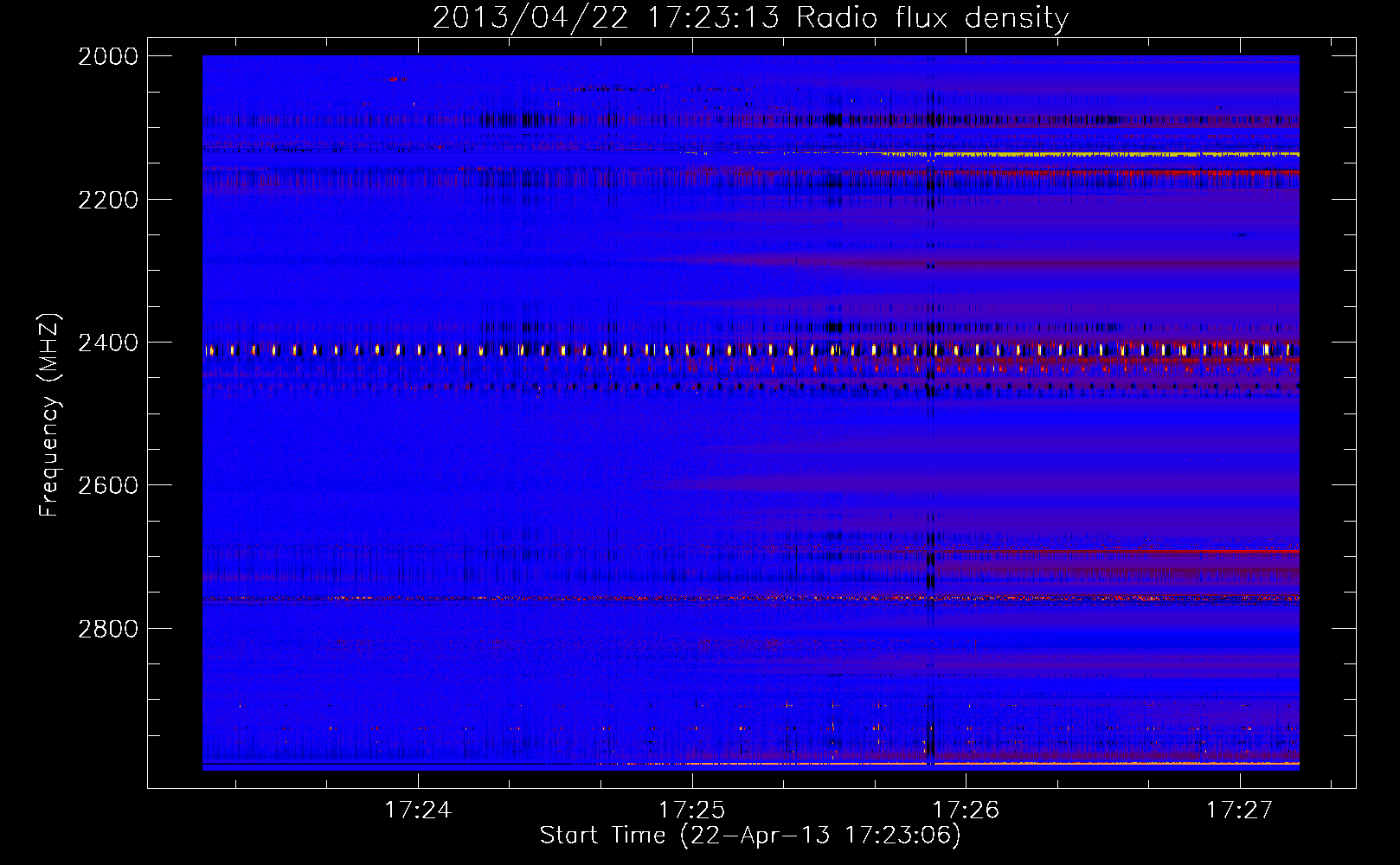Screen dimensions: 1400x865
Task: Click the 17:25 time tick label
Action: pyautogui.click(x=692, y=810)
